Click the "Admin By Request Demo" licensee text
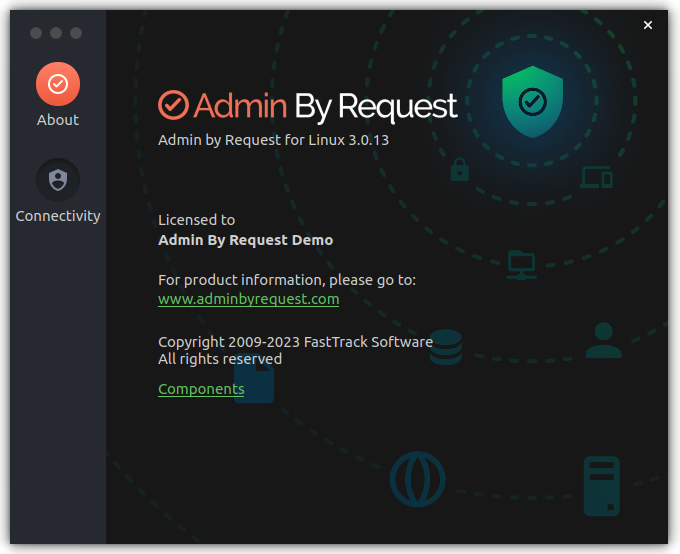 pos(245,240)
